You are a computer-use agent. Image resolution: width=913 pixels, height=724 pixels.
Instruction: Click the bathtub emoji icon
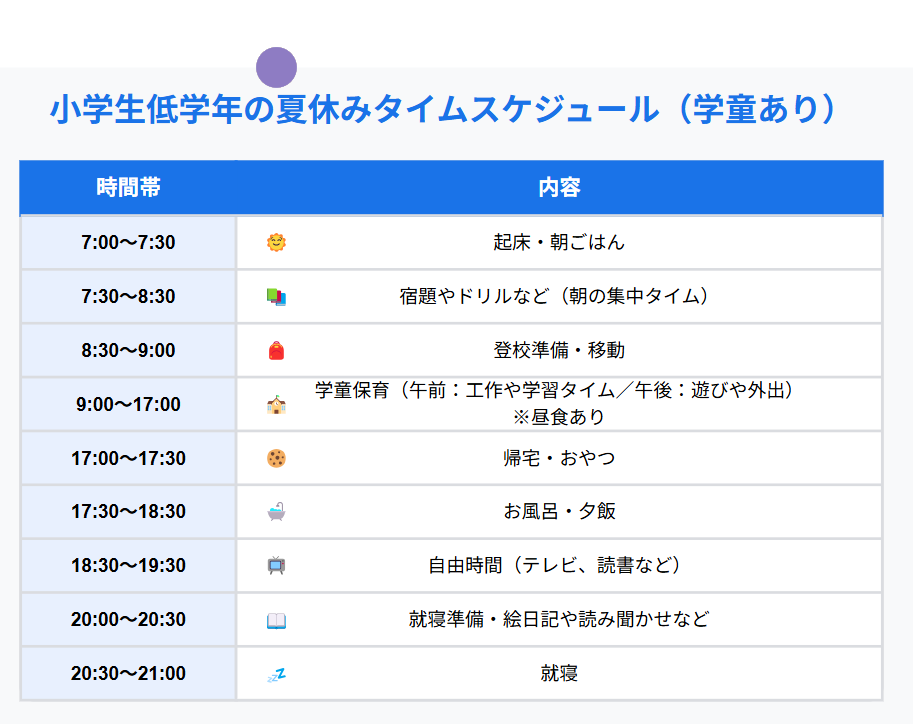pos(276,512)
